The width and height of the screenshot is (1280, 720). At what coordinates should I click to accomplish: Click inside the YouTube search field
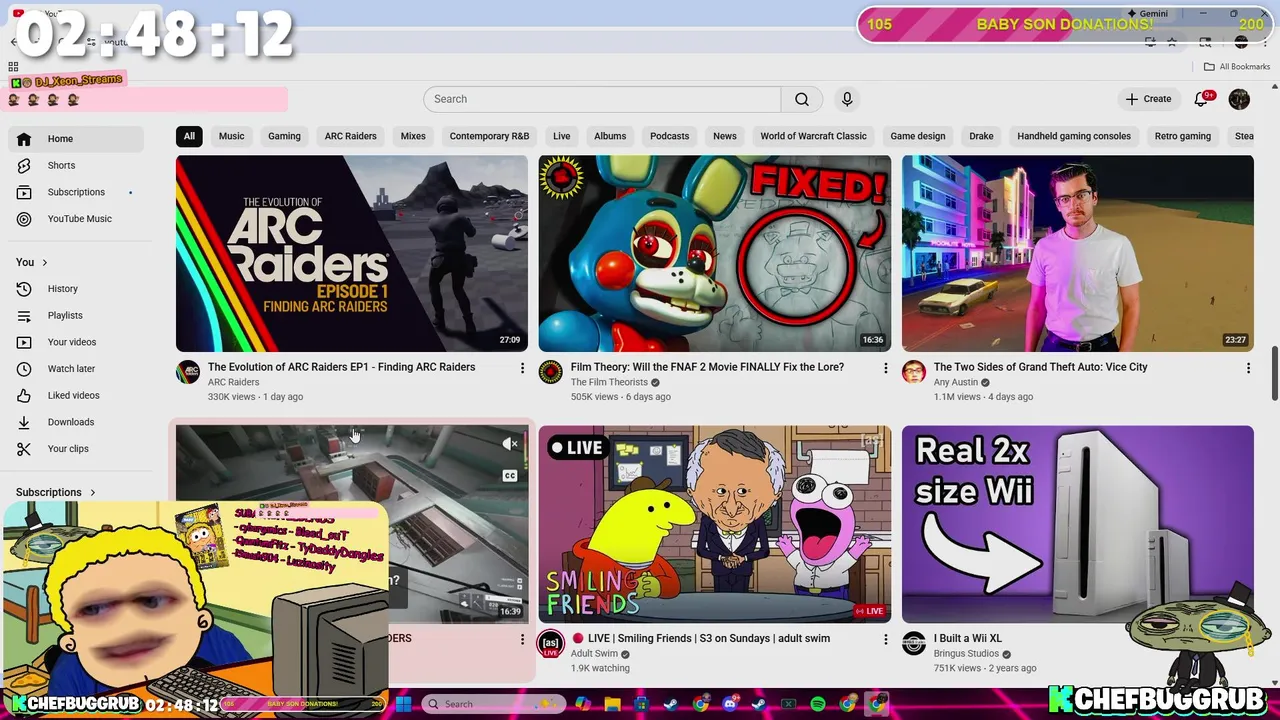pos(602,99)
